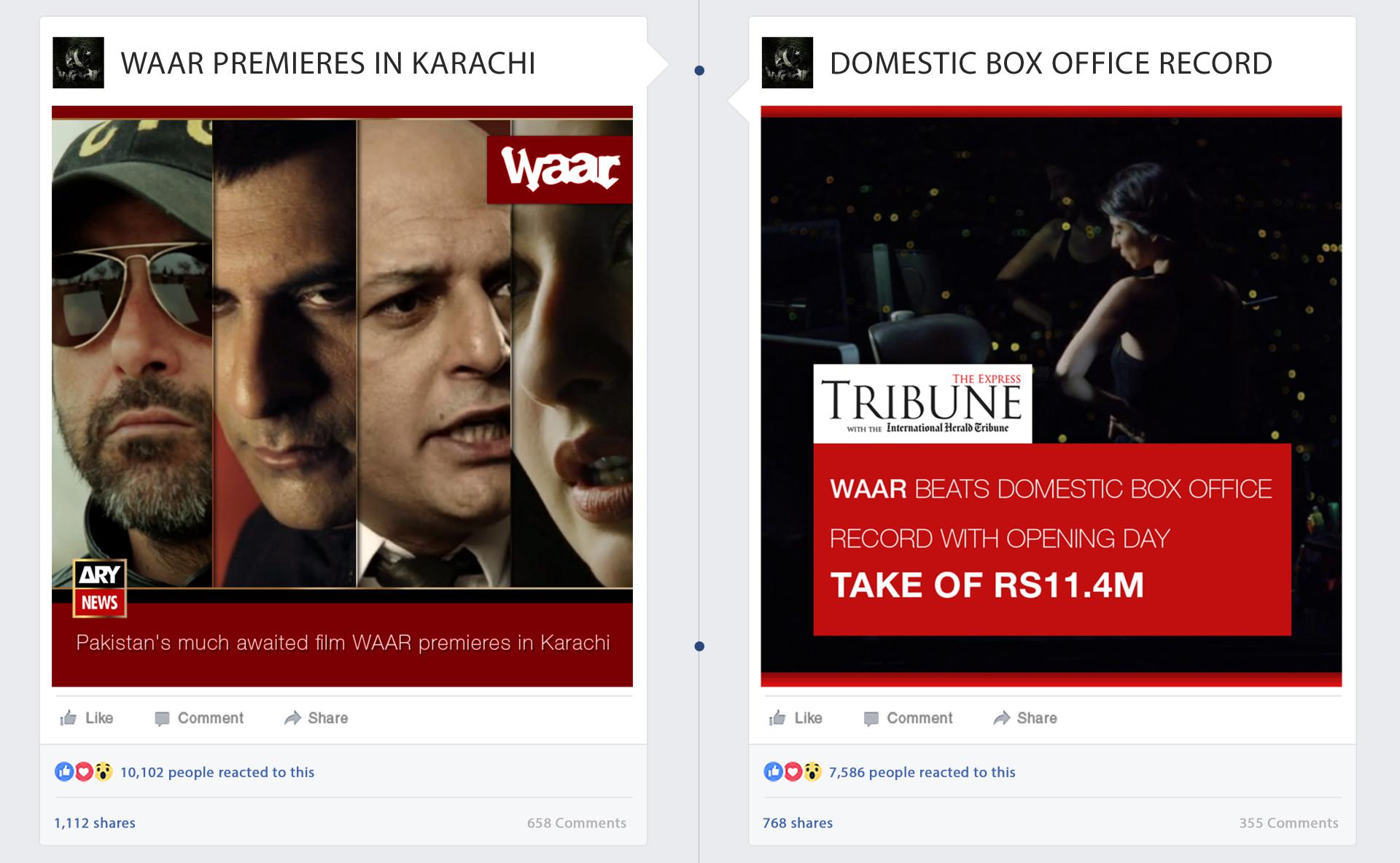Show the 658 Comments thread
Screen dimensions: 1400x863
(576, 823)
